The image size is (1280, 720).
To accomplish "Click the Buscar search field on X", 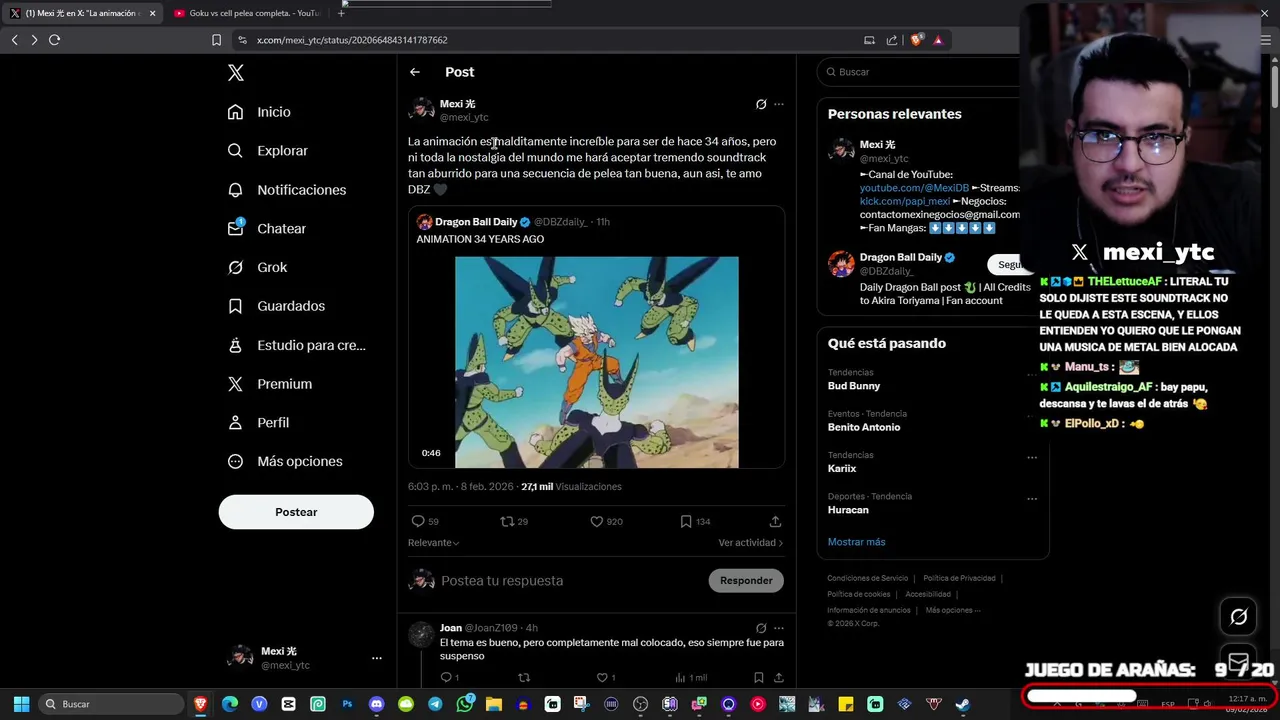I will [x=920, y=72].
